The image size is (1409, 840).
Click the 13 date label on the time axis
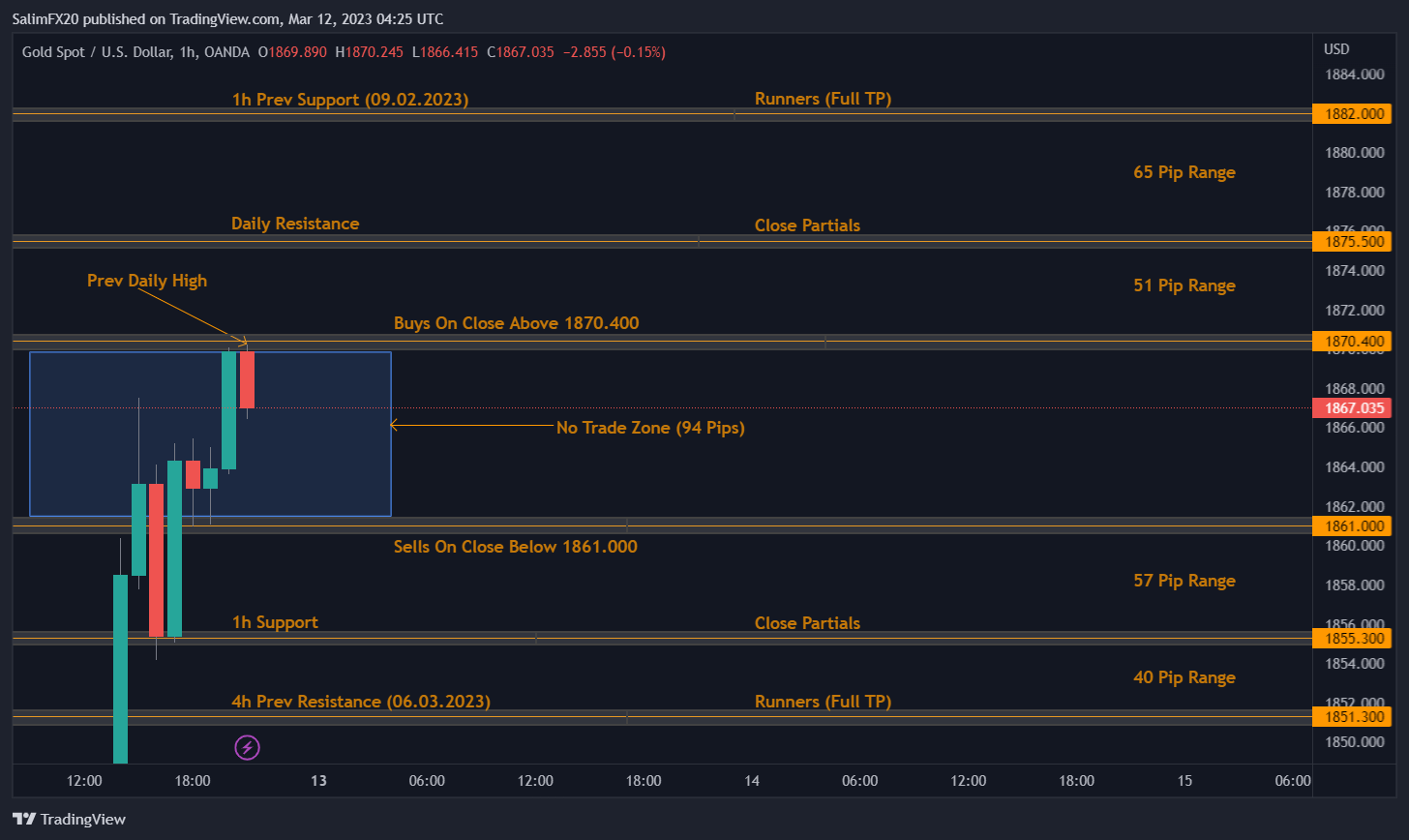click(x=318, y=780)
